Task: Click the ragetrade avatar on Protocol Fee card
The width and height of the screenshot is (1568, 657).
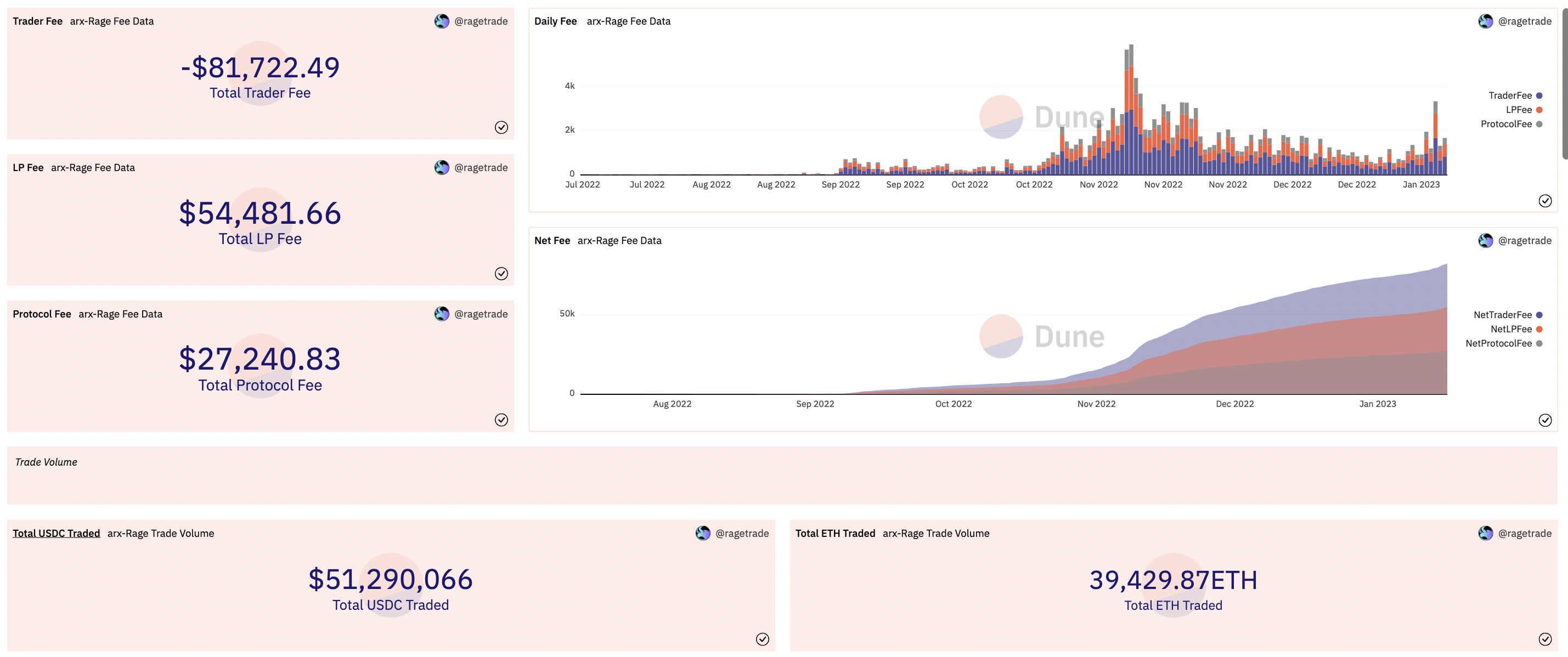Action: coord(442,314)
